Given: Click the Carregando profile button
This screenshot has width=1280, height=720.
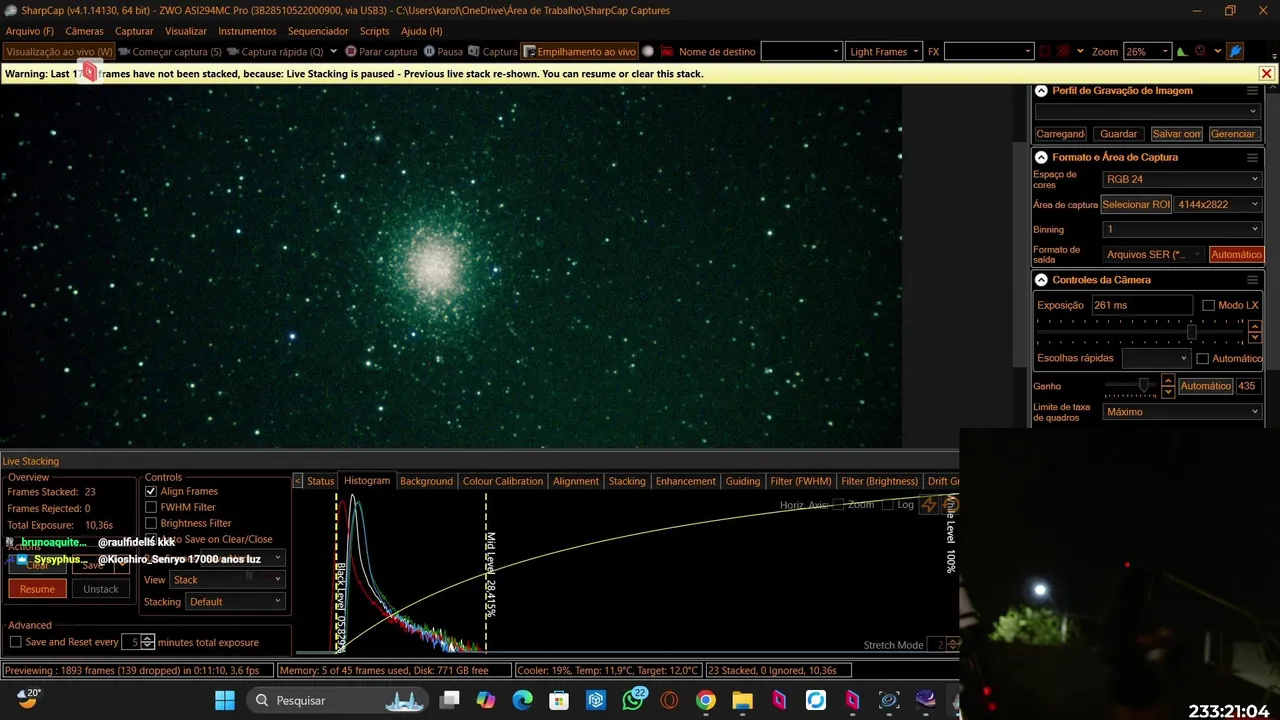Looking at the screenshot, I should coord(1061,134).
